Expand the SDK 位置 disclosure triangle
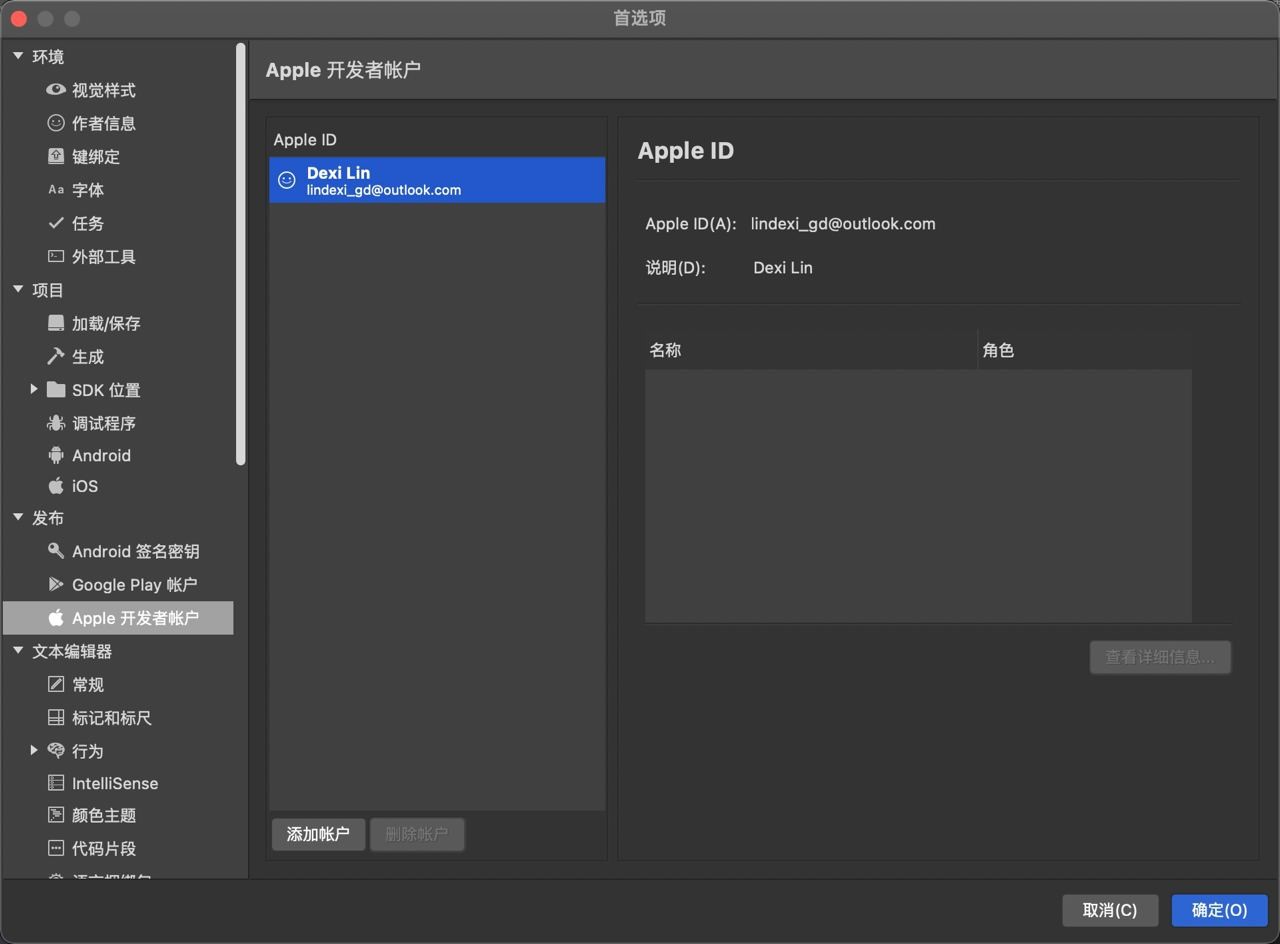Screen dimensions: 1280x944 tap(34, 390)
